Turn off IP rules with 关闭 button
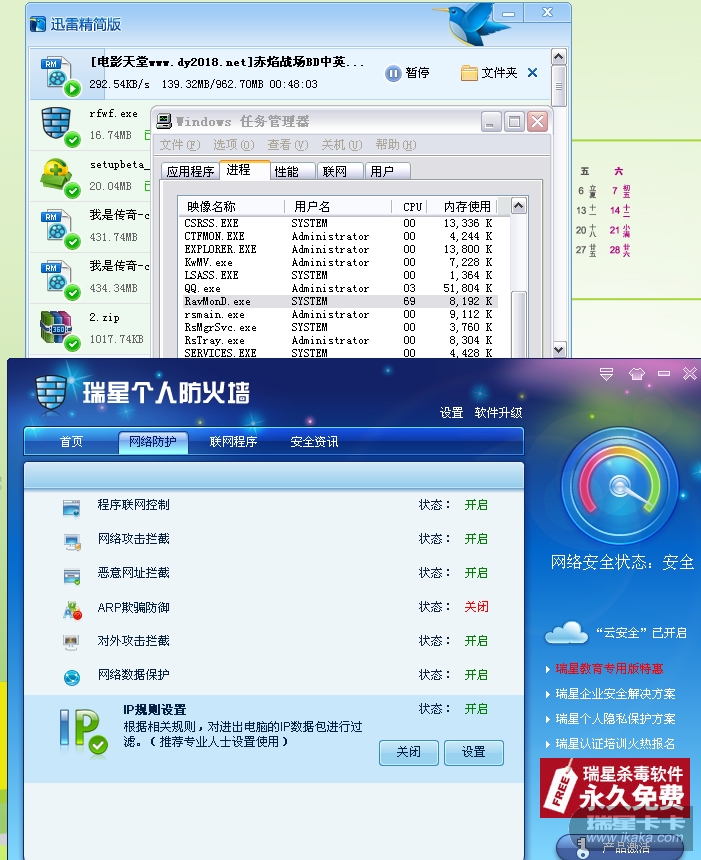The width and height of the screenshot is (701, 860). pyautogui.click(x=409, y=752)
